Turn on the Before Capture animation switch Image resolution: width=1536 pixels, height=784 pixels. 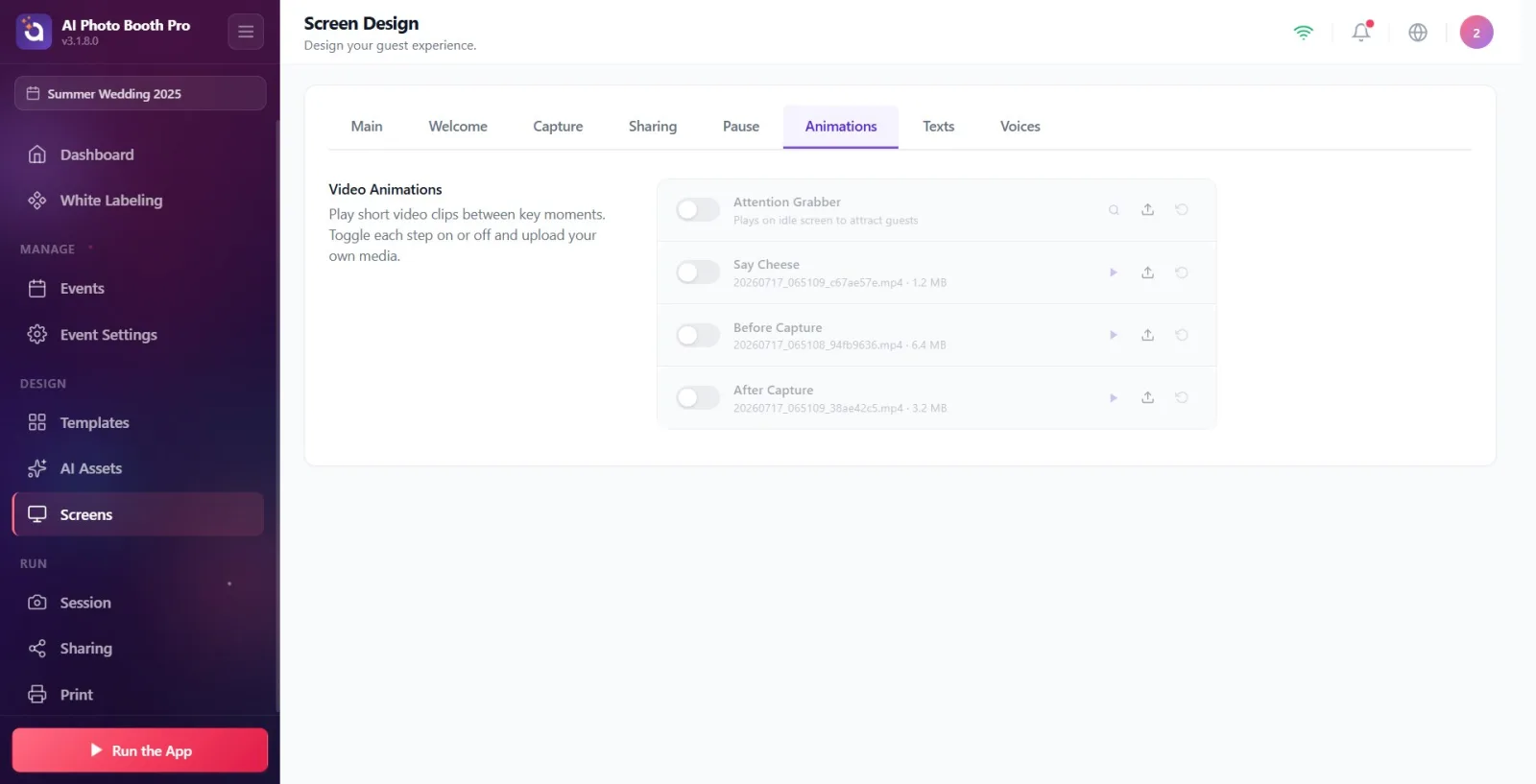point(698,335)
